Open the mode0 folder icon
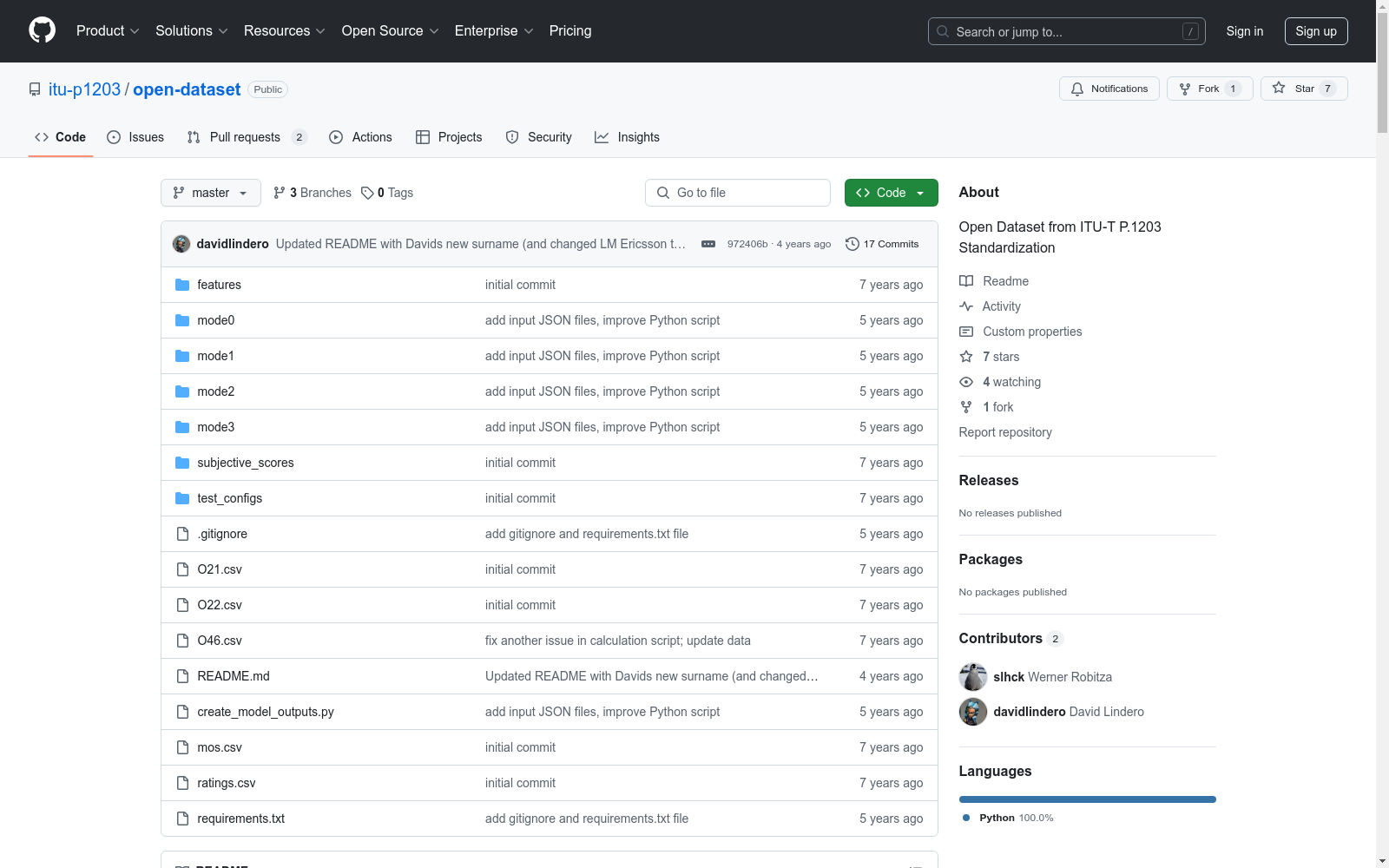The height and width of the screenshot is (868, 1389). 182,320
